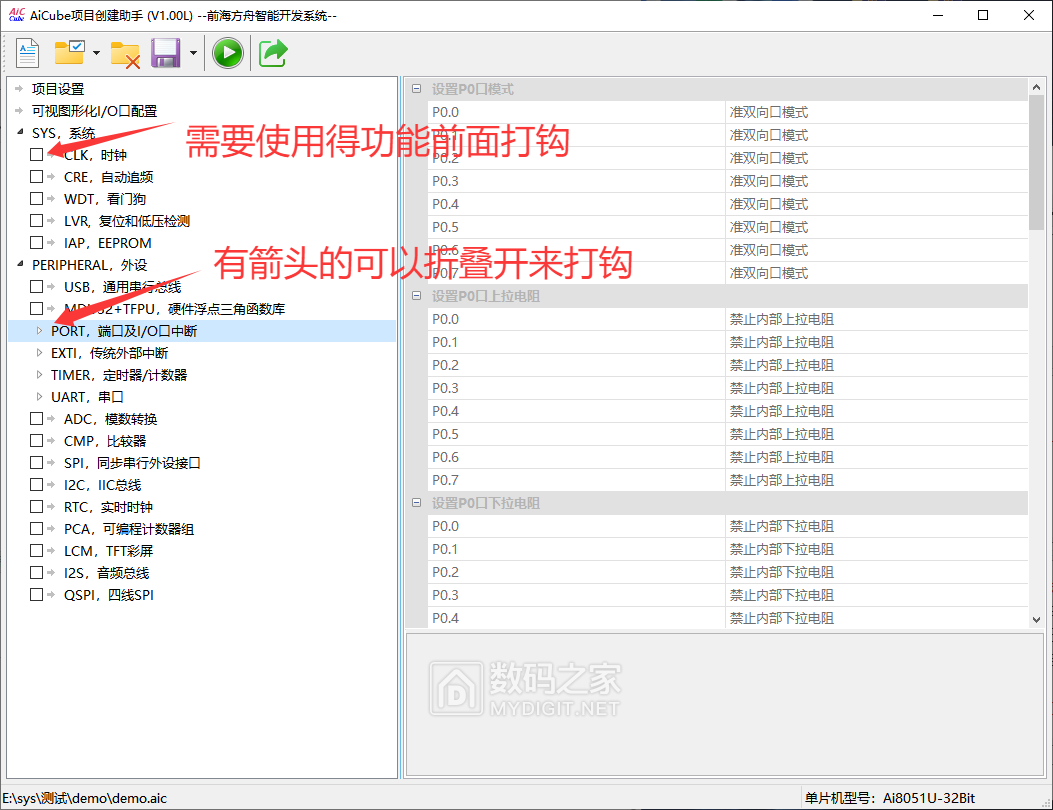Expand the UART serial port node

click(40, 397)
